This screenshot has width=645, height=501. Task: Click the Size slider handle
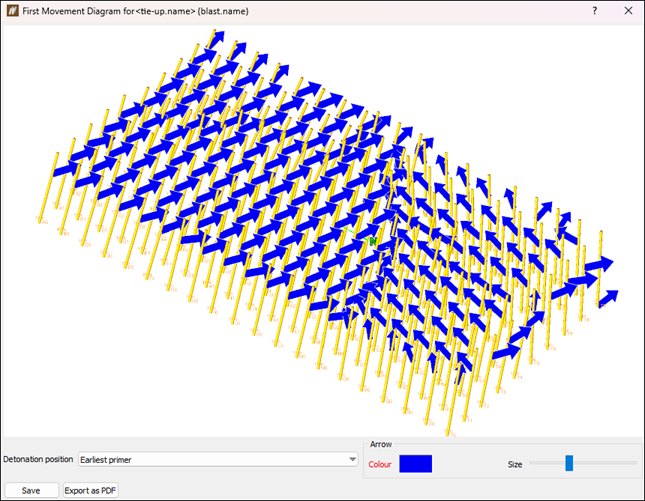pos(569,463)
